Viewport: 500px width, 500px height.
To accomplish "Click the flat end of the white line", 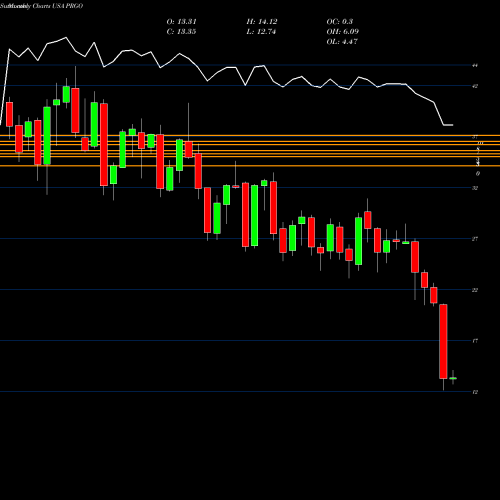I will click(x=448, y=125).
